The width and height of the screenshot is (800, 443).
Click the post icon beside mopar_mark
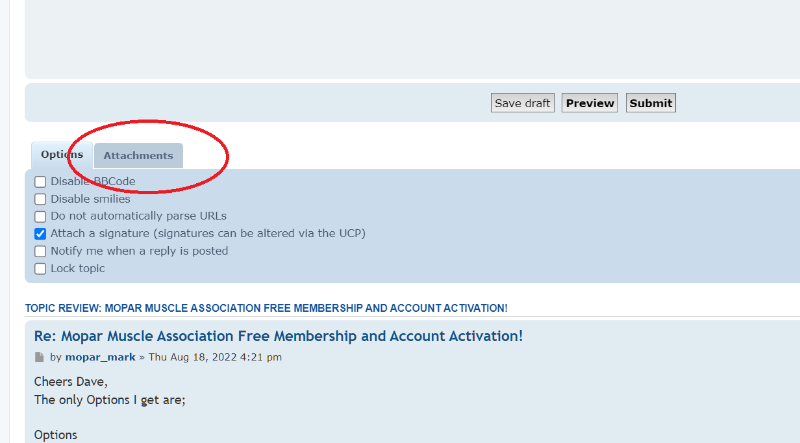pos(39,357)
